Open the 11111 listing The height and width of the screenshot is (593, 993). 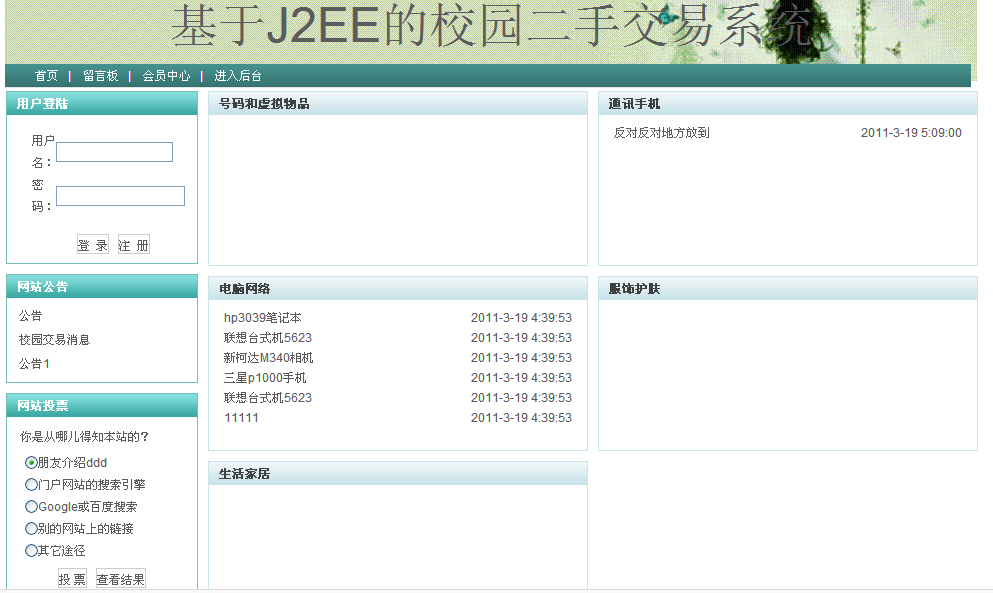tap(241, 418)
